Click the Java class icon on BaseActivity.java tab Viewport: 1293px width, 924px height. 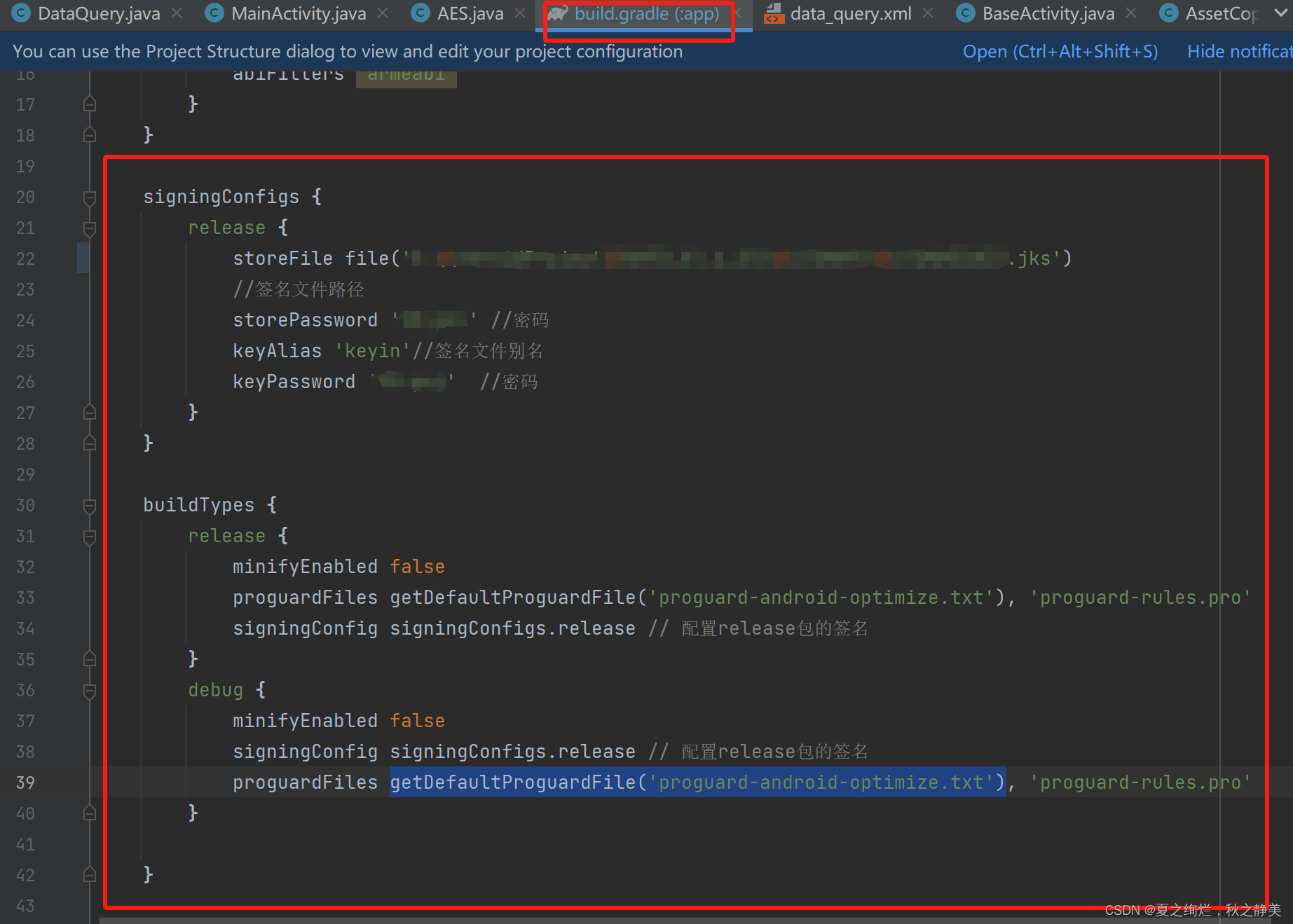click(965, 13)
